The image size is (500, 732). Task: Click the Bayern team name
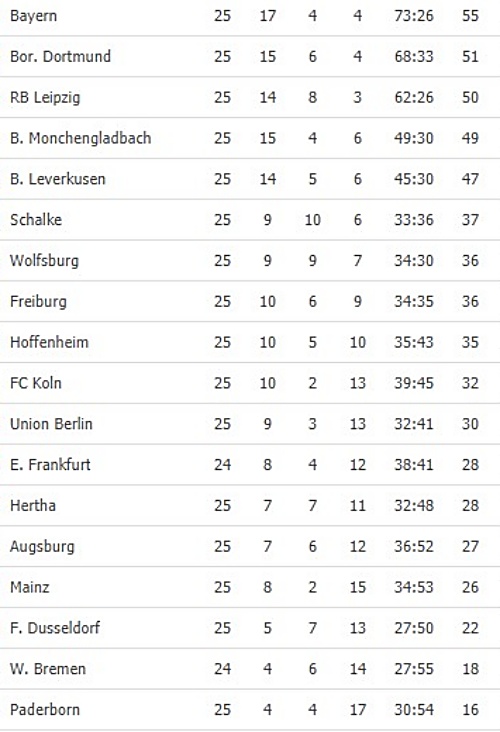(34, 16)
